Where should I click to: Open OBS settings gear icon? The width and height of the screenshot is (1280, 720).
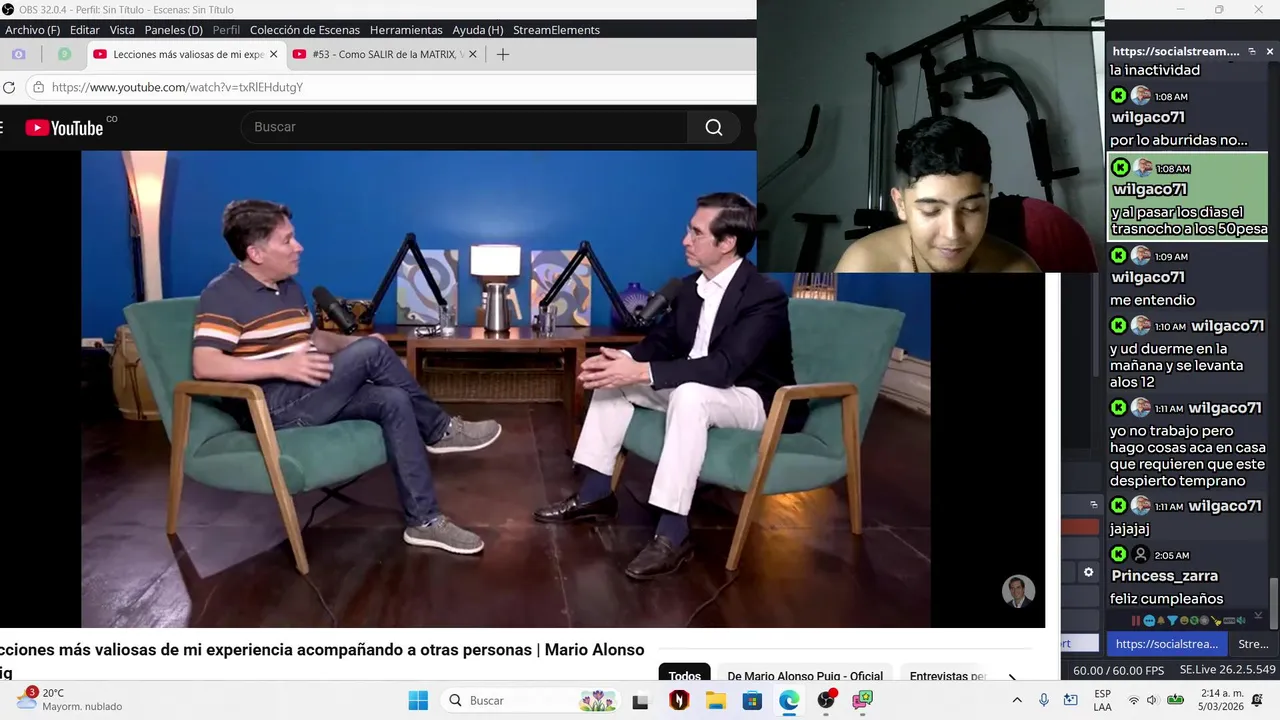1089,572
